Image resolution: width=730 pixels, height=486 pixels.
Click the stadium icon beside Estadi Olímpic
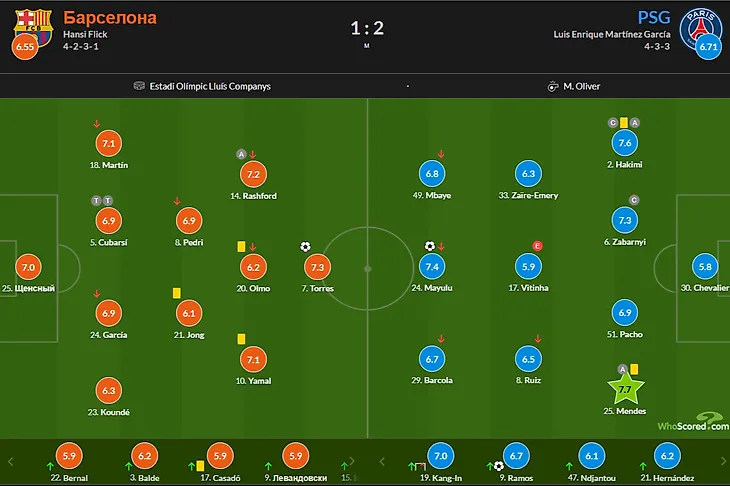click(139, 86)
